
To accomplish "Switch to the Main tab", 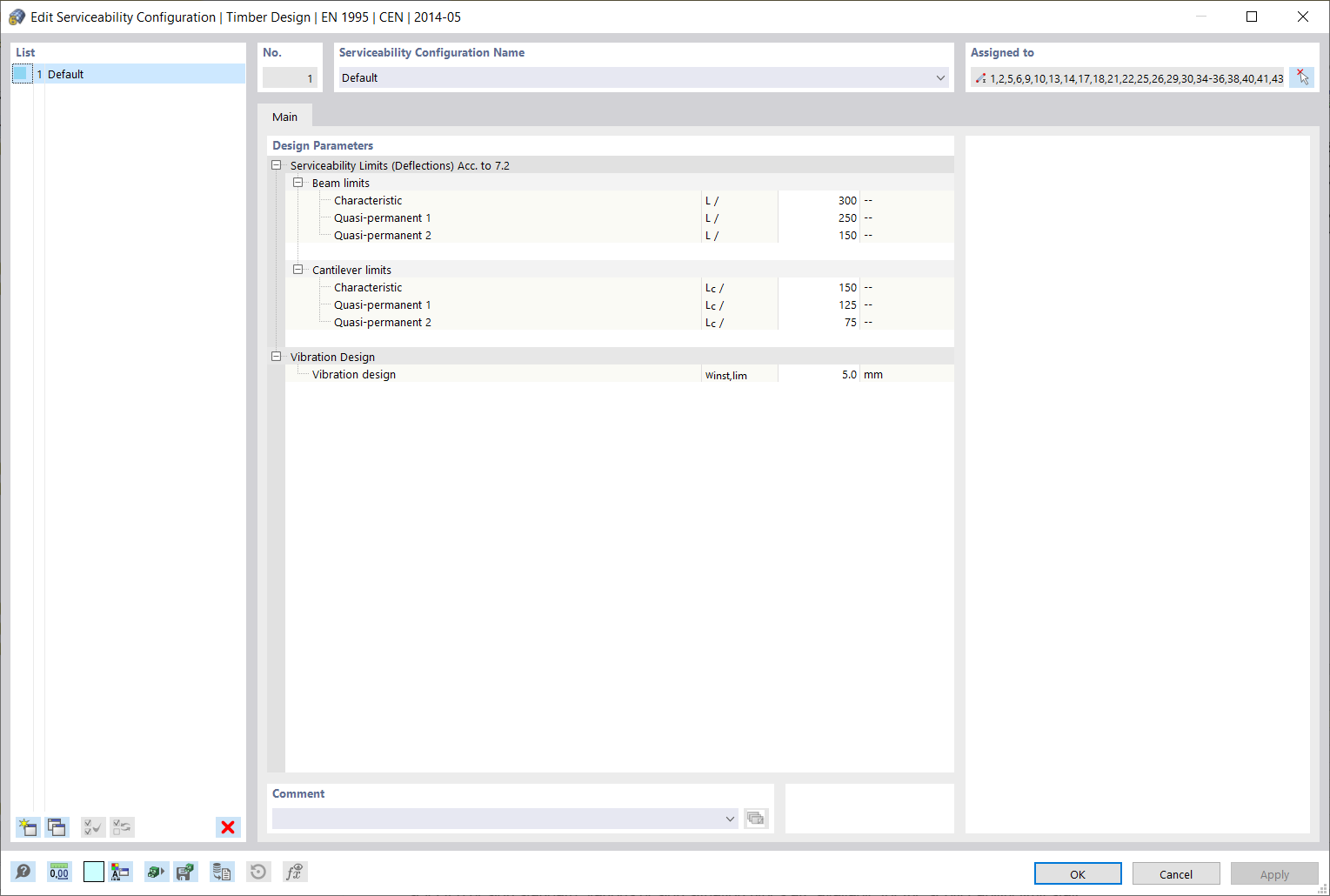I will (x=284, y=116).
